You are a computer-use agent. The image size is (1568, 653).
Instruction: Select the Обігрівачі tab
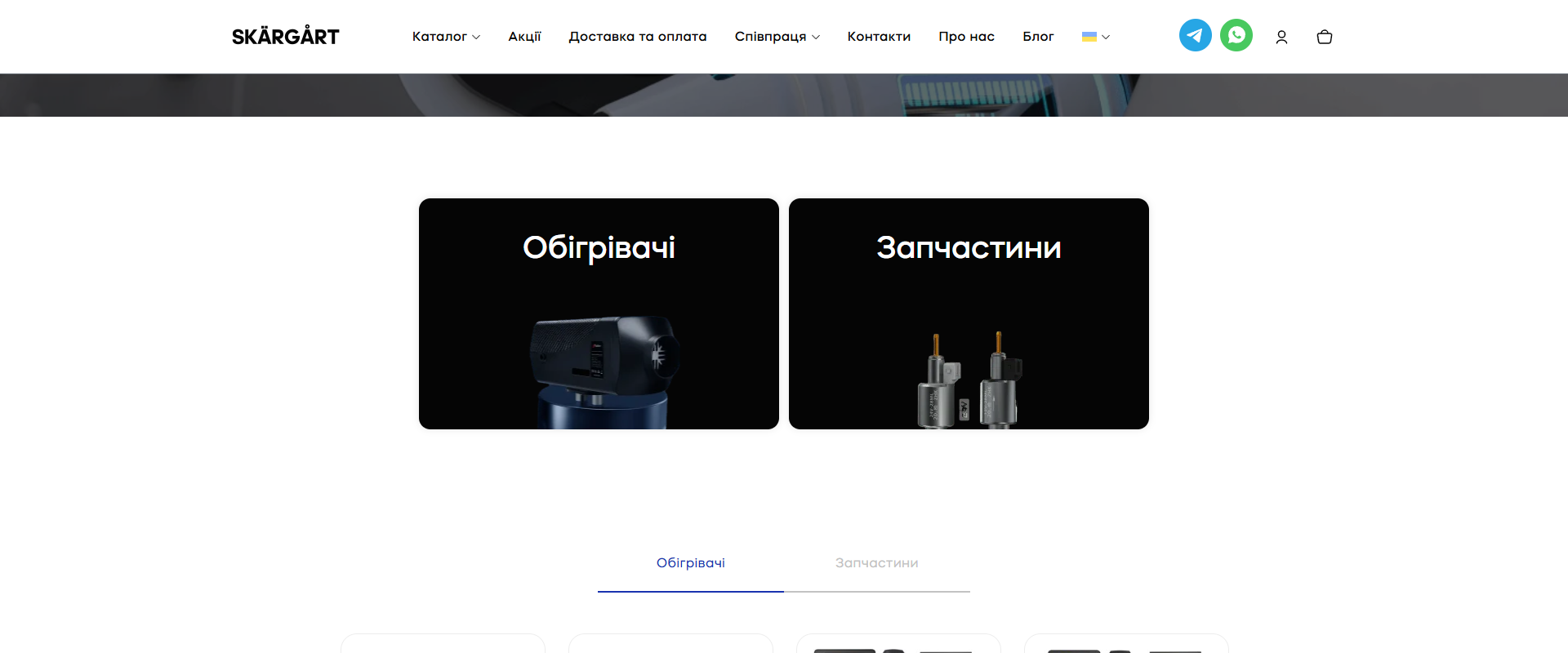691,563
